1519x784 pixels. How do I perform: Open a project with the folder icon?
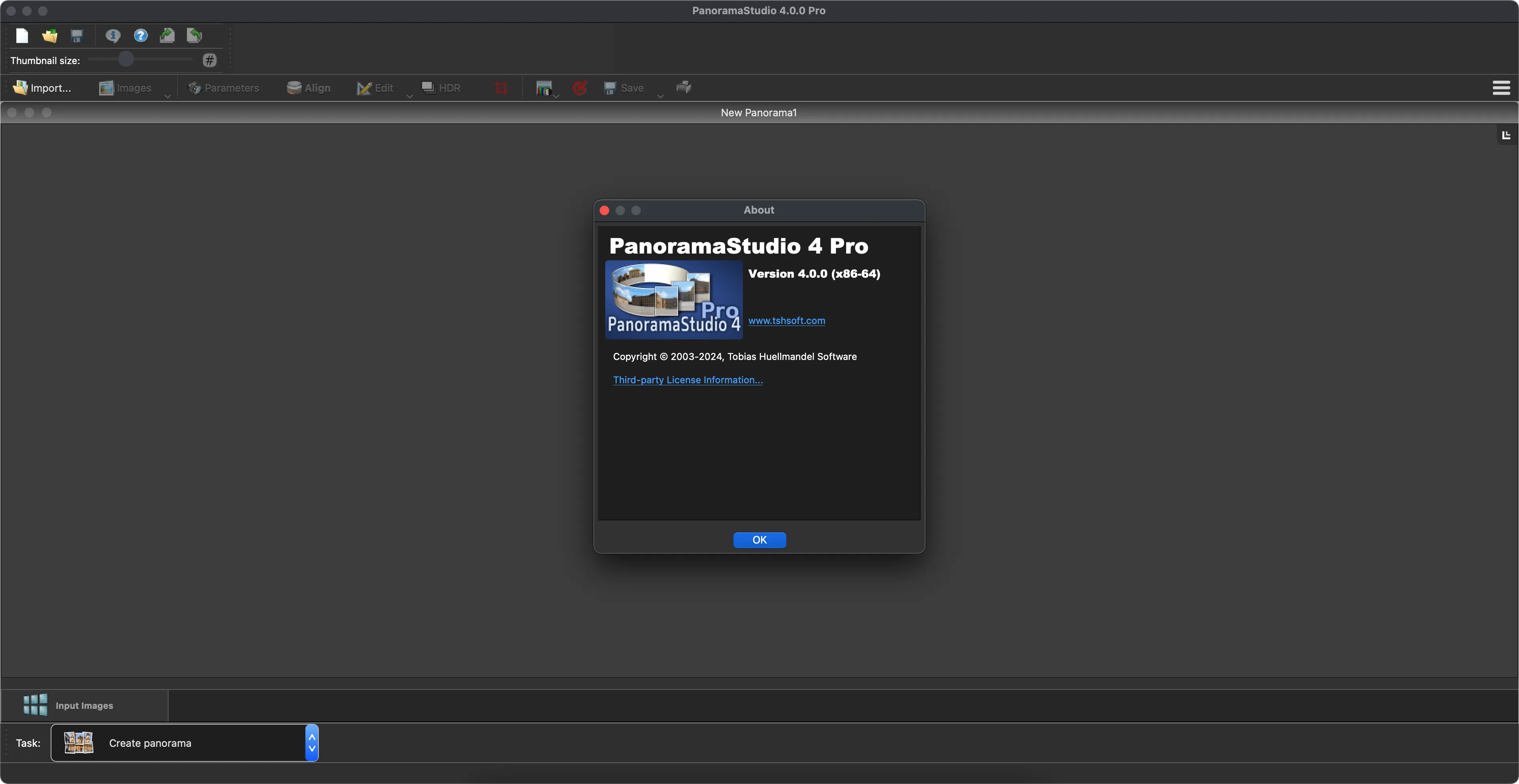click(x=49, y=36)
